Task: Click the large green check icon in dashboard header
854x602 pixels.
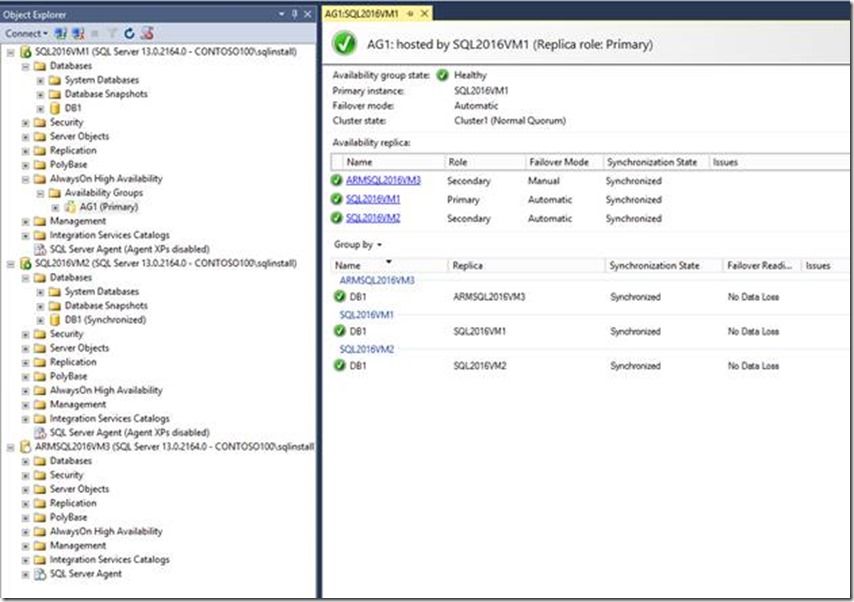Action: pos(345,44)
